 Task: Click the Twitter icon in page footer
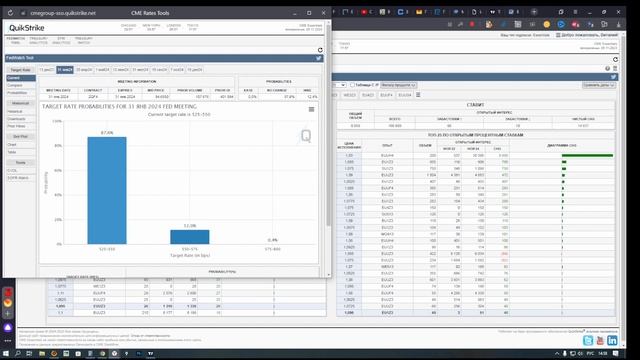[x=588, y=340]
